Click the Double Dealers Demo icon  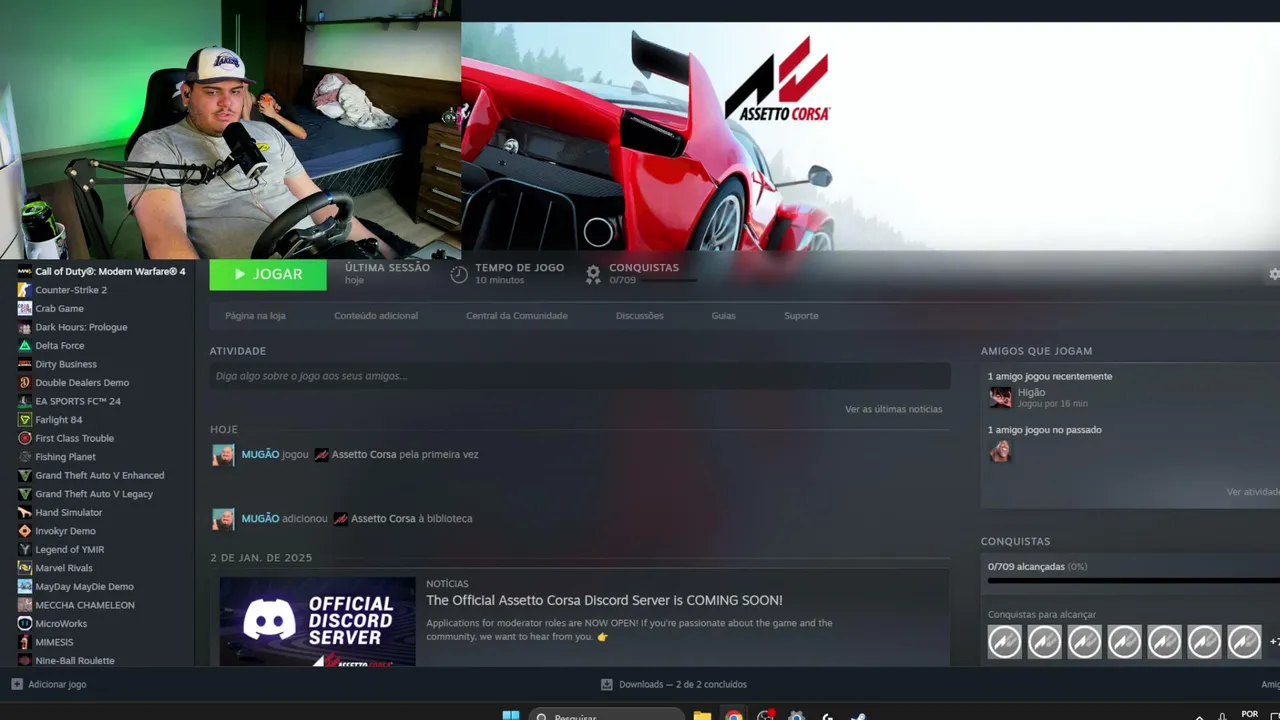click(25, 382)
